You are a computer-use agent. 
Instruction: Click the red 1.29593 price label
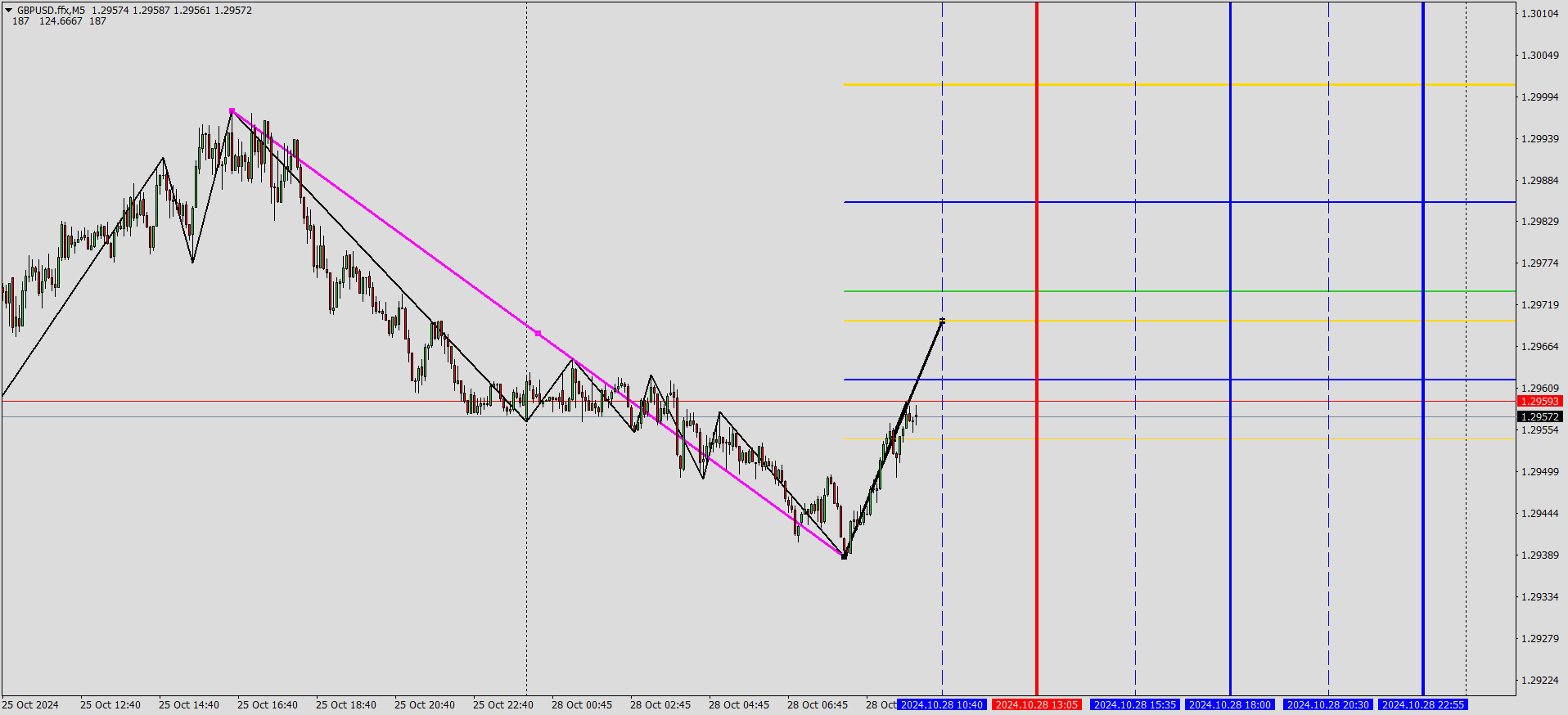click(x=1540, y=401)
